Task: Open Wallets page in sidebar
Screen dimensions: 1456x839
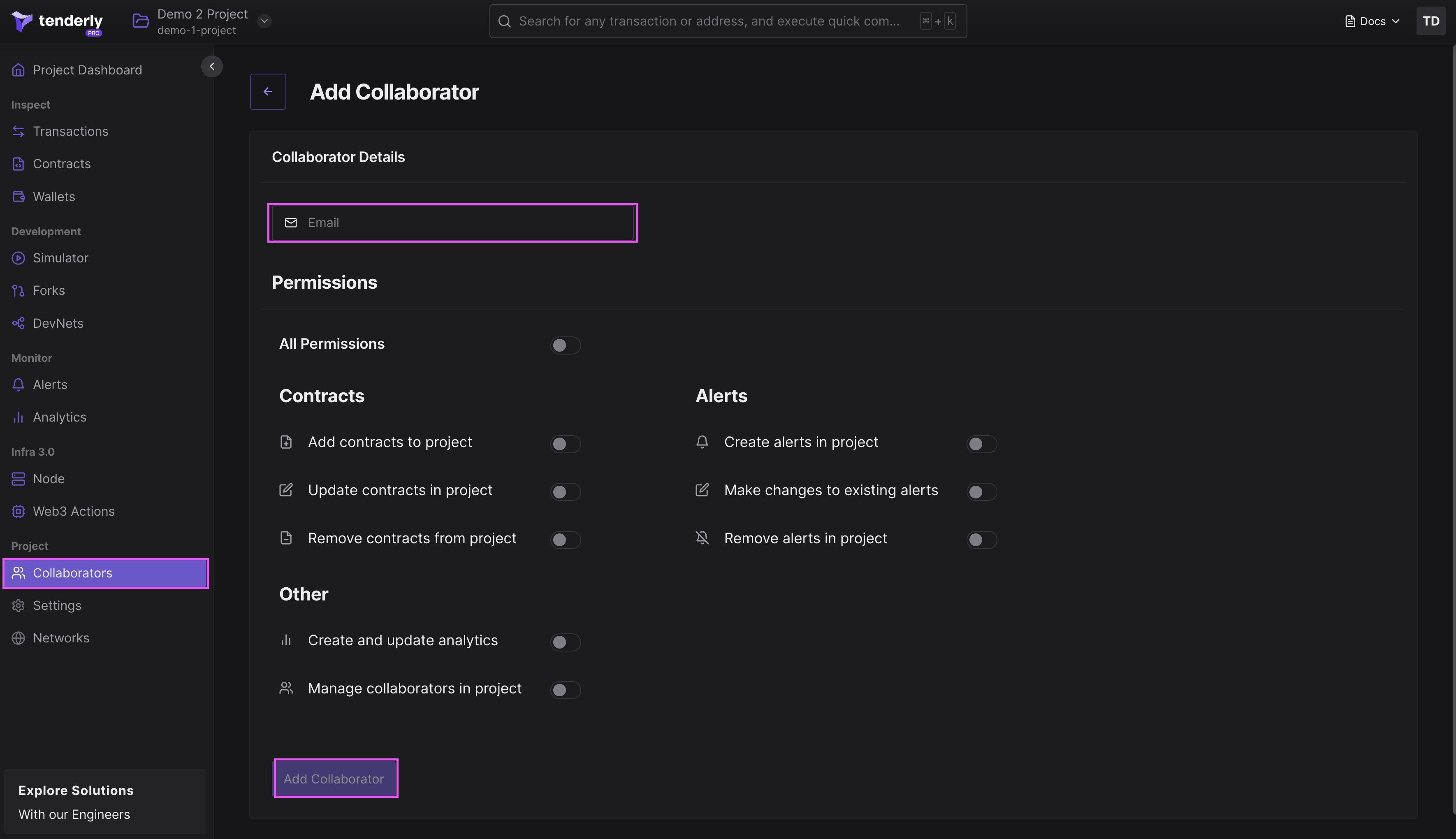Action: point(106,197)
